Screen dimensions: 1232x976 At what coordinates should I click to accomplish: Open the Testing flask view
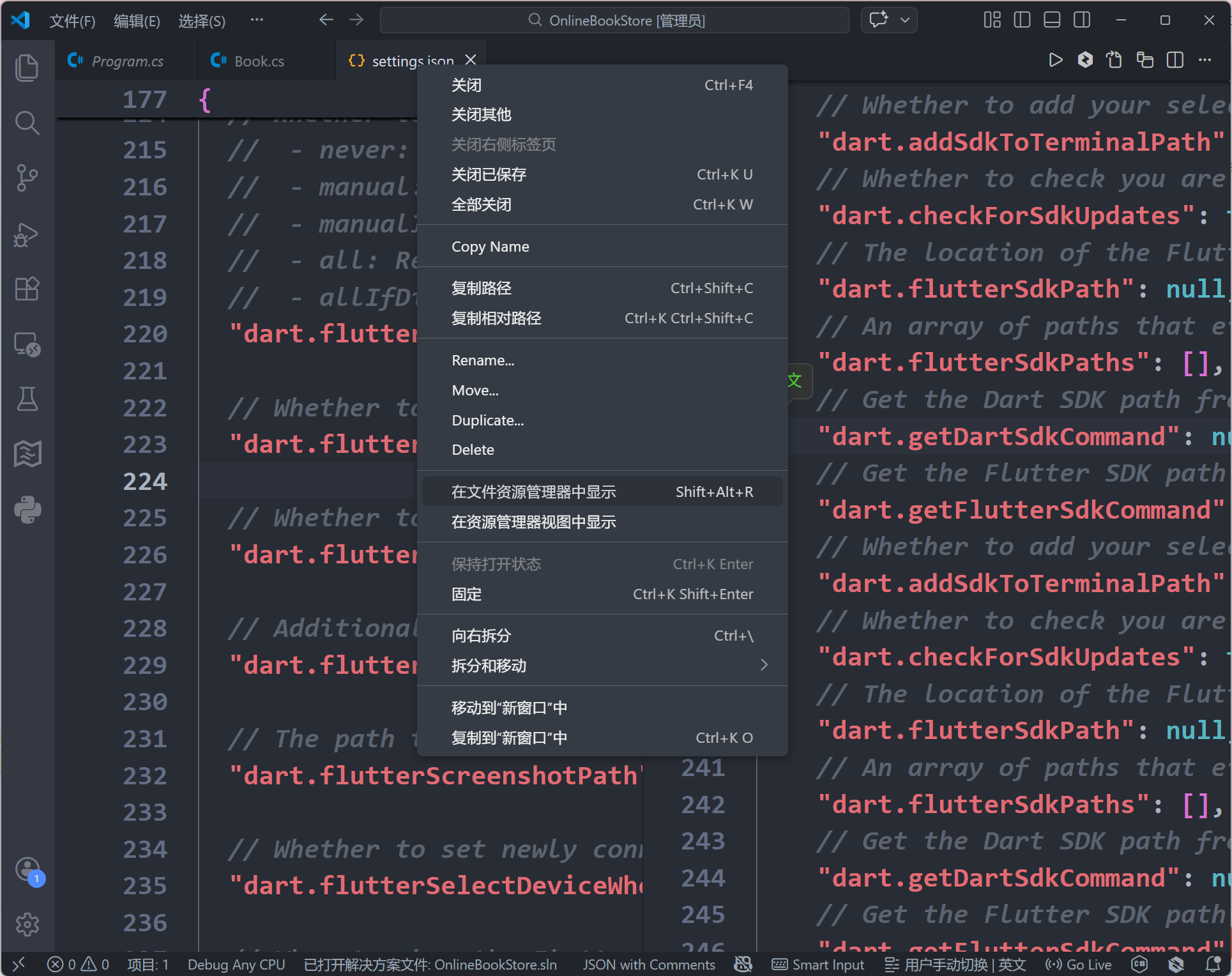27,399
